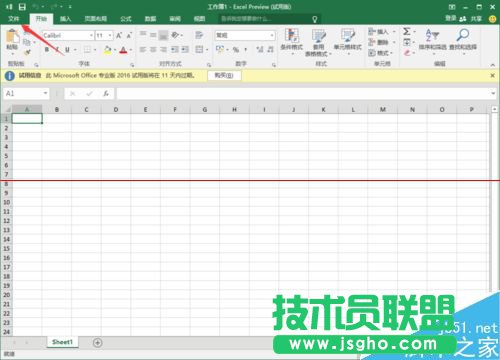
Task: Click the smiley feedback icon
Action: tap(492, 19)
